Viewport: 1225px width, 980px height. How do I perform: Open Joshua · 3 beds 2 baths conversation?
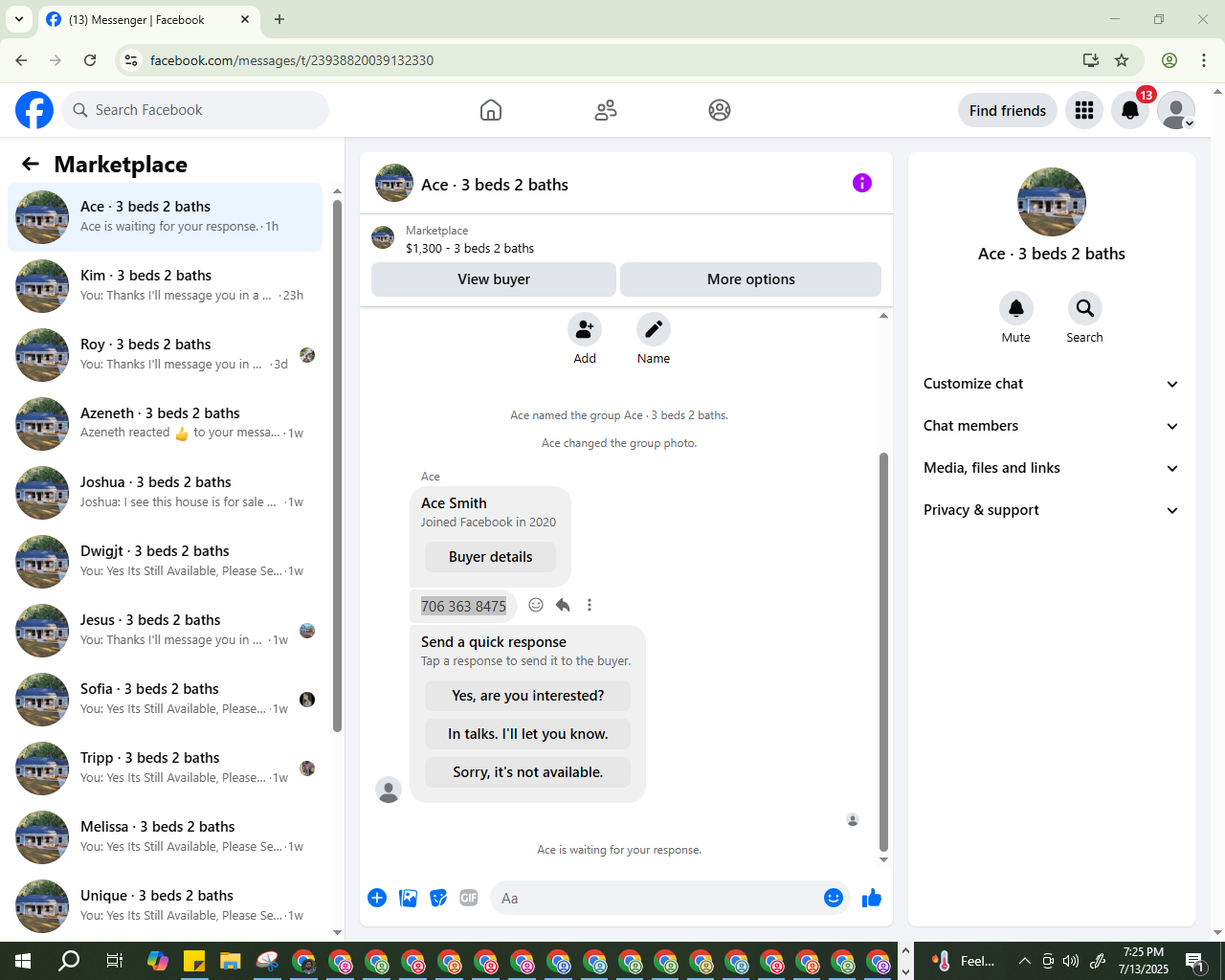pyautogui.click(x=165, y=493)
